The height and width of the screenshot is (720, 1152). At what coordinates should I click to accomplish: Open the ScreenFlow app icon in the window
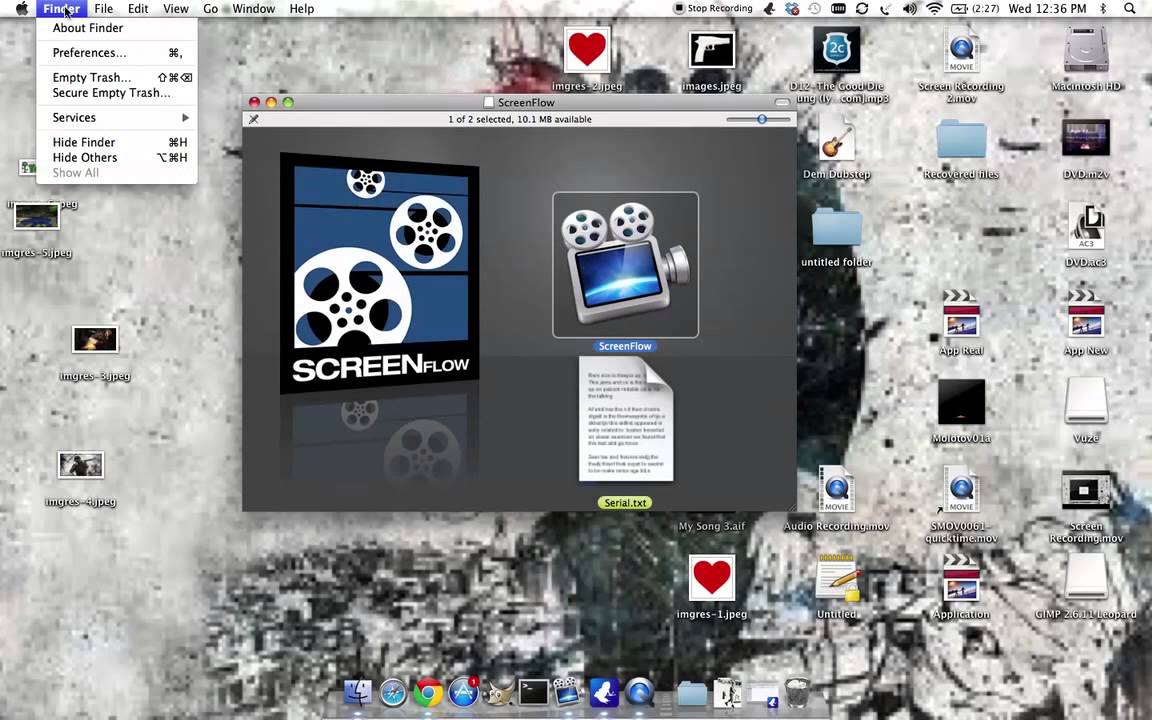pos(625,264)
